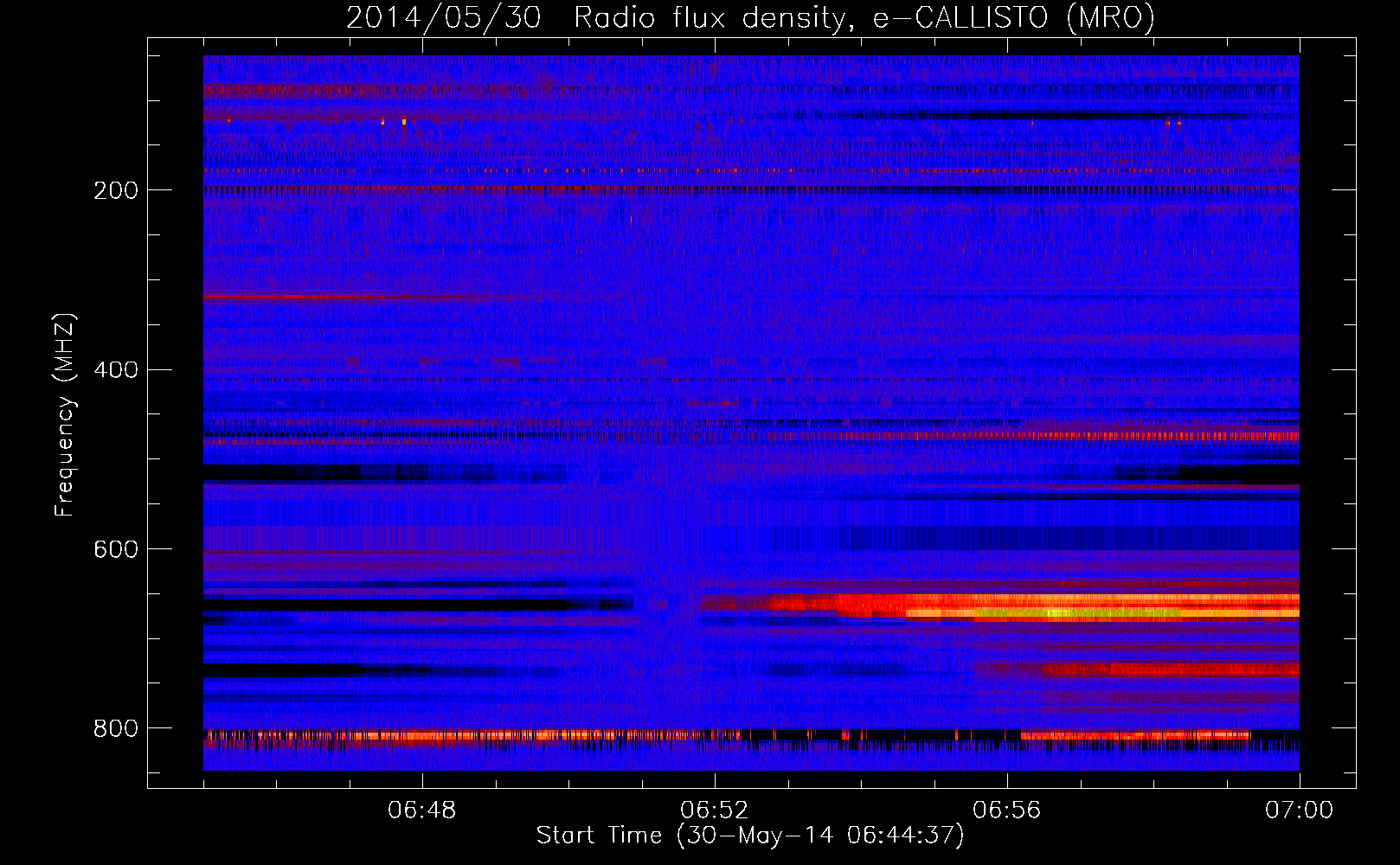Click the bright yellow-green burst near 670 MHz
Viewport: 1400px width, 865px height.
point(1077,613)
